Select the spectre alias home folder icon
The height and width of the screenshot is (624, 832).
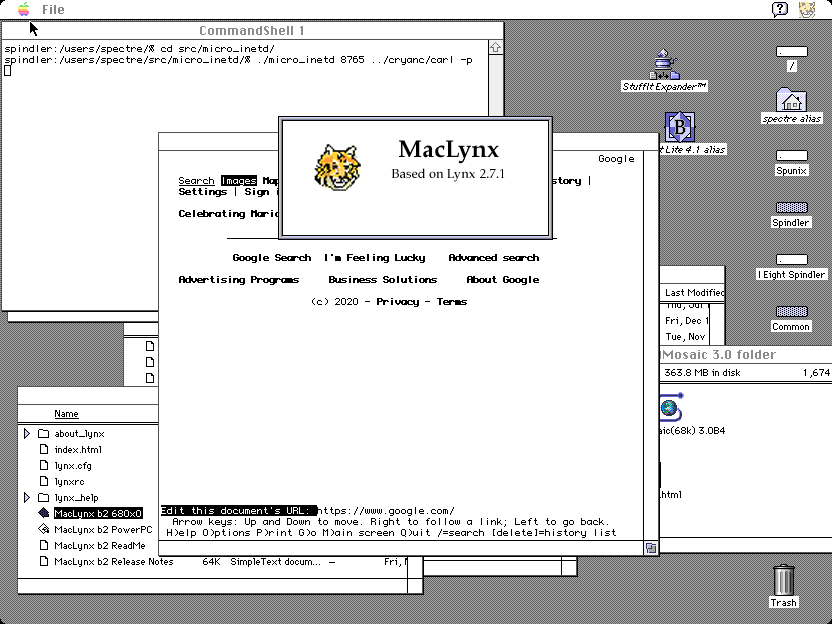click(x=791, y=99)
